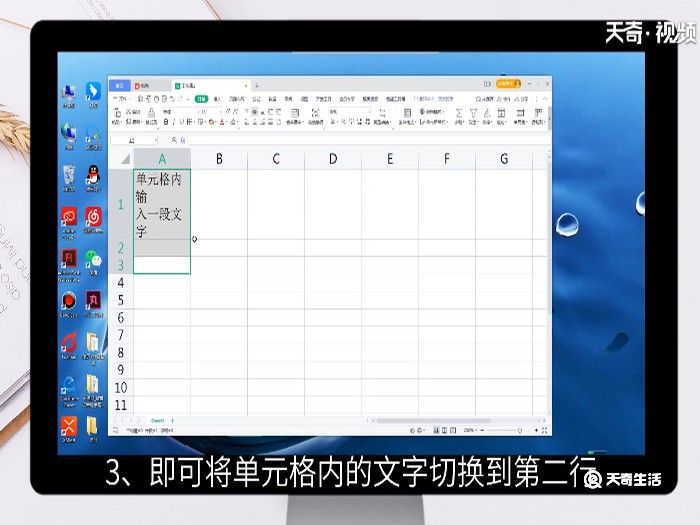Open QQ penguin desktop icon
Image resolution: width=700 pixels, height=525 pixels.
pyautogui.click(x=93, y=175)
